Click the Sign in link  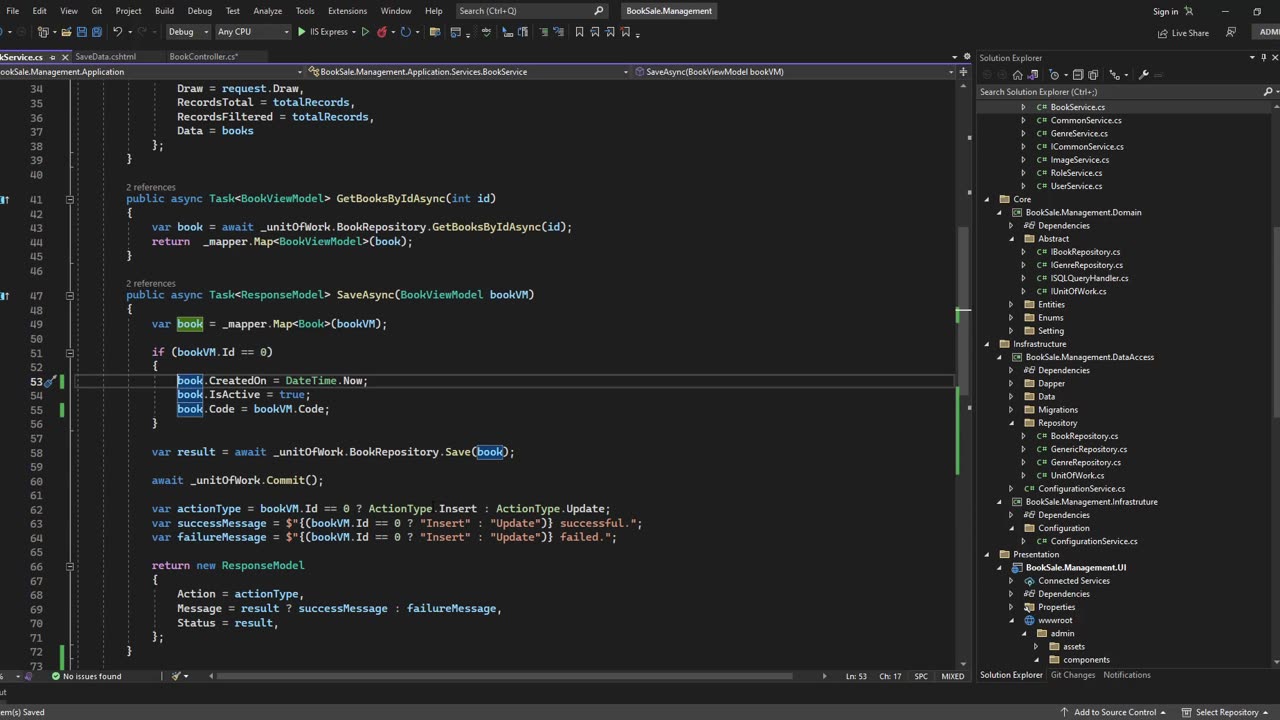1165,11
